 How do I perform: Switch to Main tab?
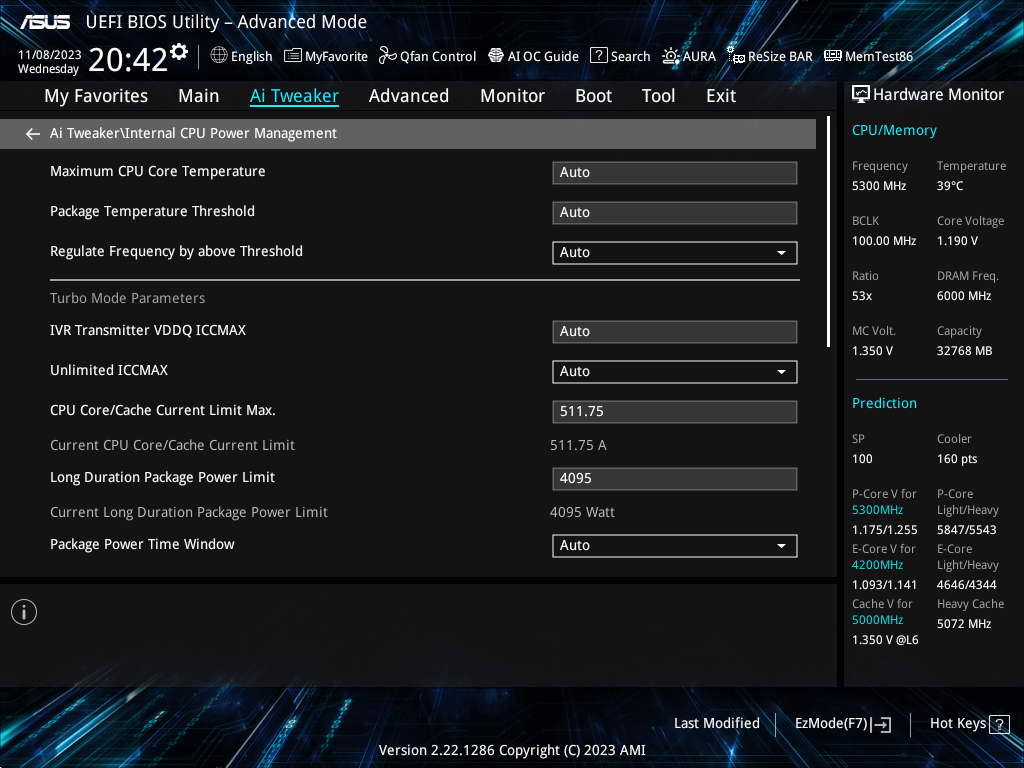click(199, 96)
